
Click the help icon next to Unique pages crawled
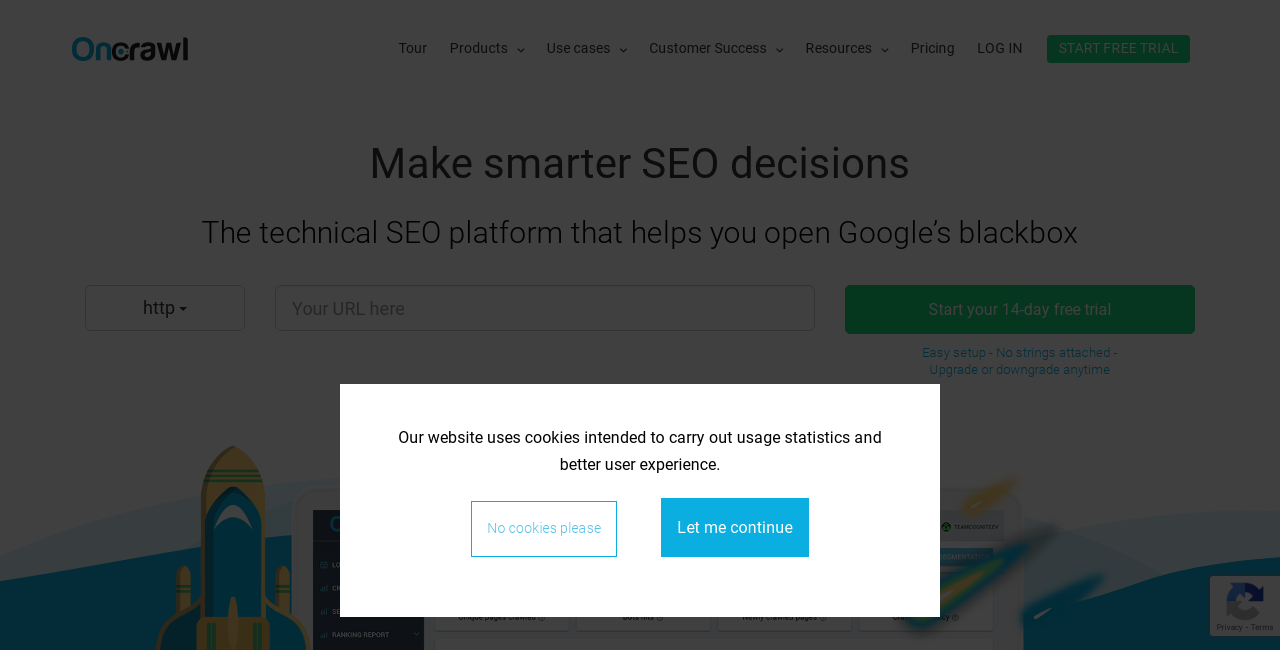point(542,618)
